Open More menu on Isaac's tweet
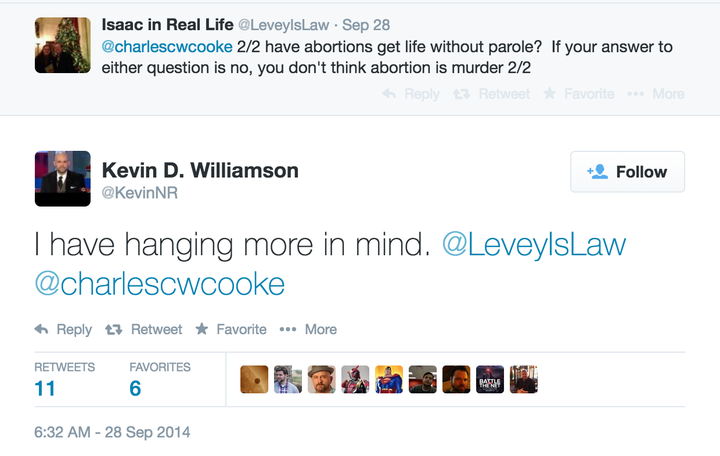The image size is (720, 456). 656,94
